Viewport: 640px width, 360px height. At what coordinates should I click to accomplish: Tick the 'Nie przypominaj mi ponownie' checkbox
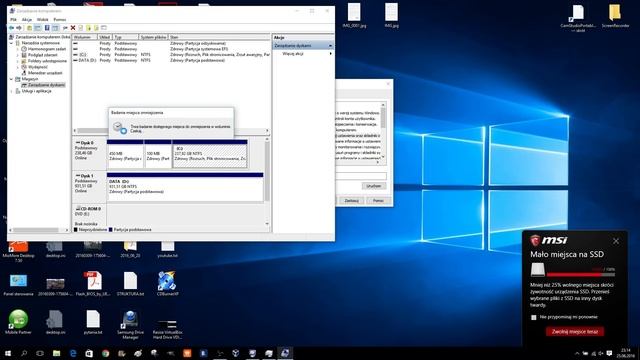[x=533, y=317]
